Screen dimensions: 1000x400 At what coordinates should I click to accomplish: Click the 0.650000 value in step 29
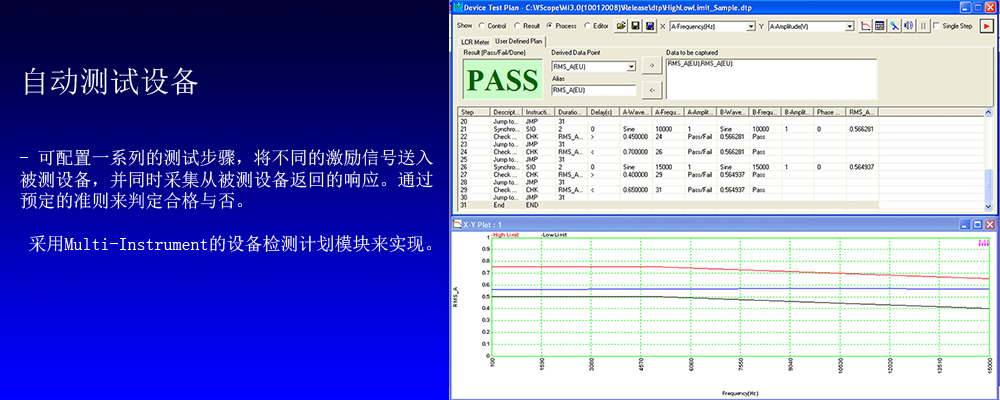point(634,190)
